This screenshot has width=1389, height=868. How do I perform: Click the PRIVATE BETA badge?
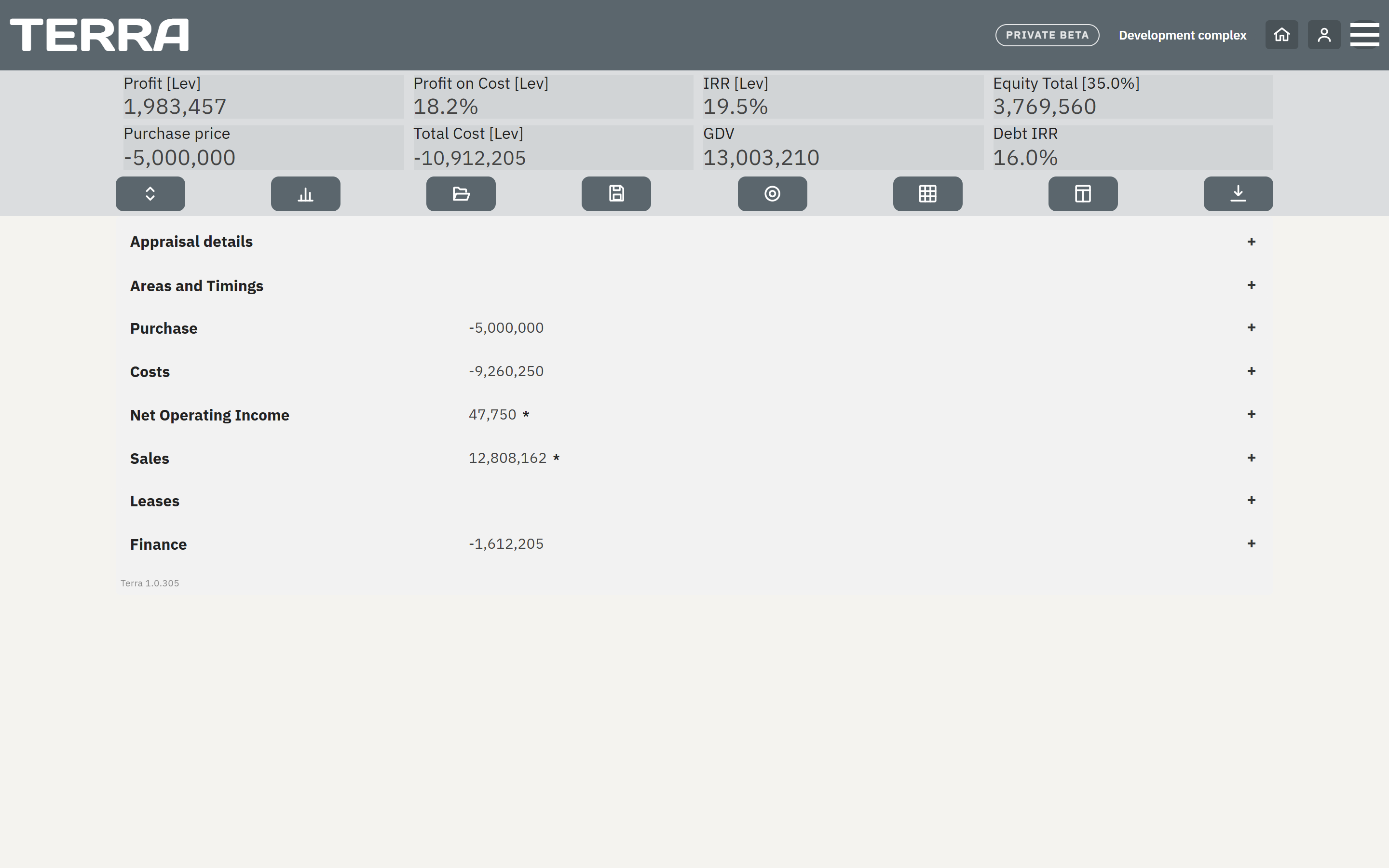pyautogui.click(x=1047, y=35)
